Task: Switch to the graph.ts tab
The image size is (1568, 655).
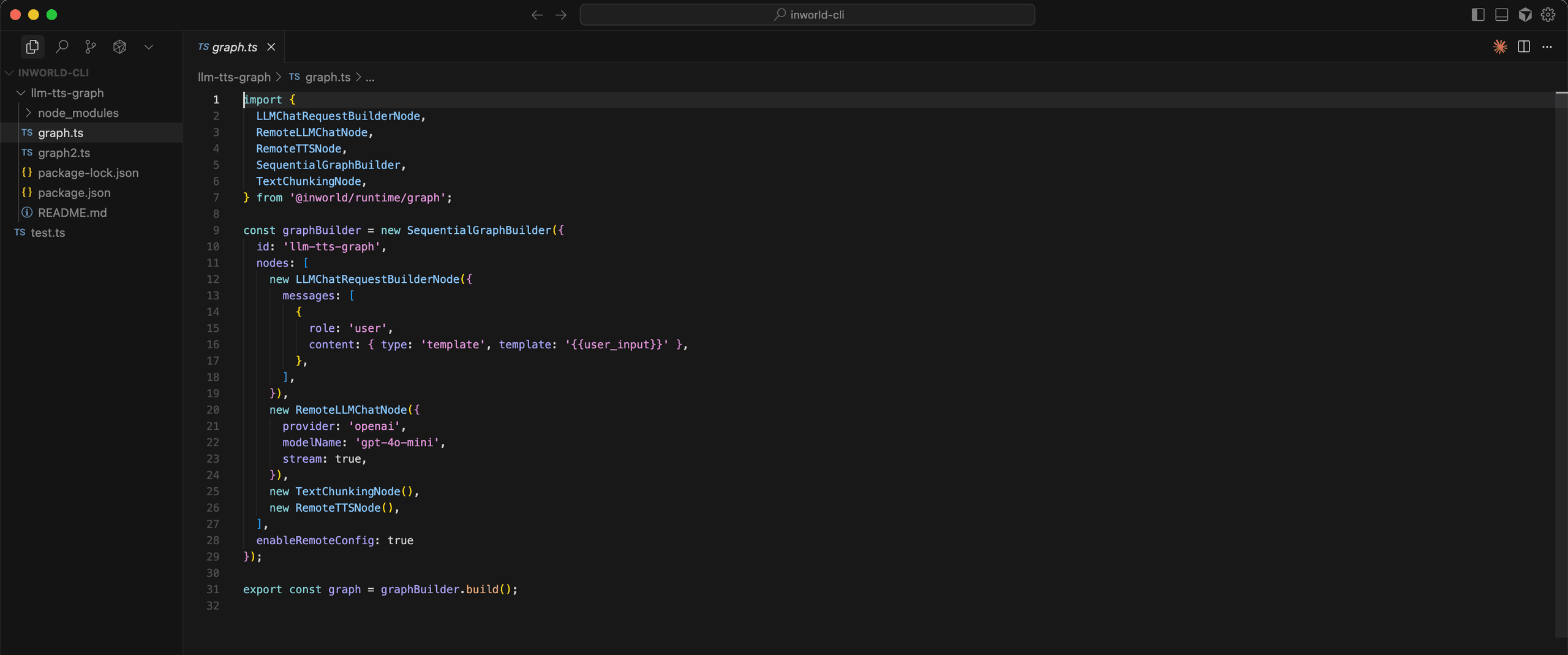Action: pos(235,47)
